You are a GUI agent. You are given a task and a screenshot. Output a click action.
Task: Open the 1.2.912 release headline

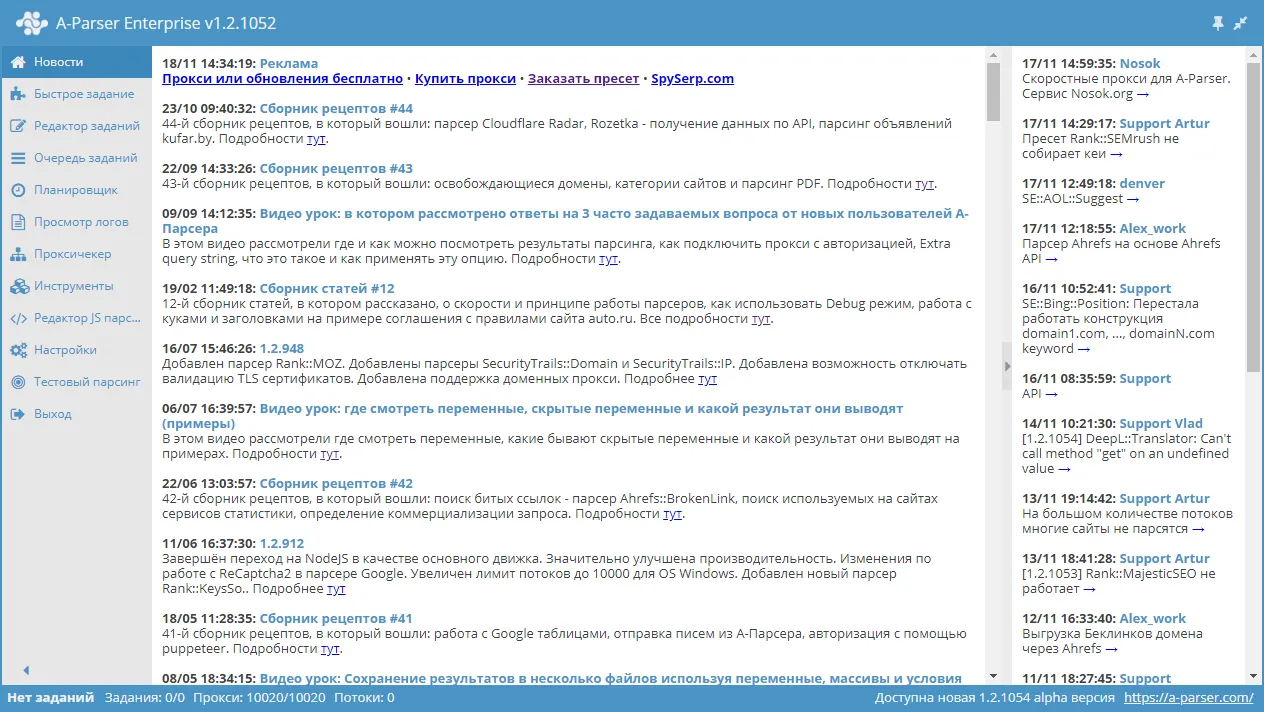(x=282, y=544)
